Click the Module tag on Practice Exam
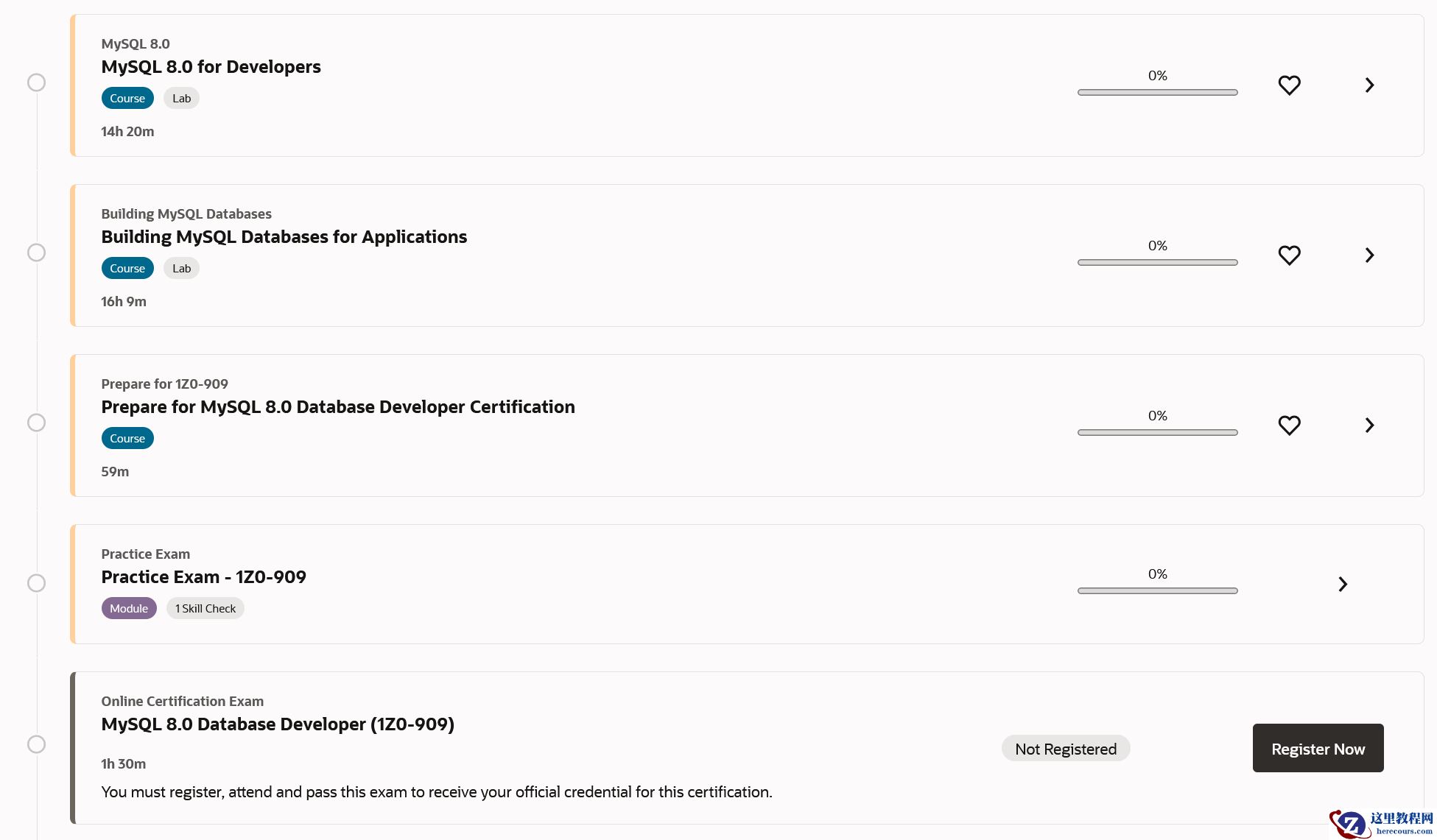 [x=129, y=609]
